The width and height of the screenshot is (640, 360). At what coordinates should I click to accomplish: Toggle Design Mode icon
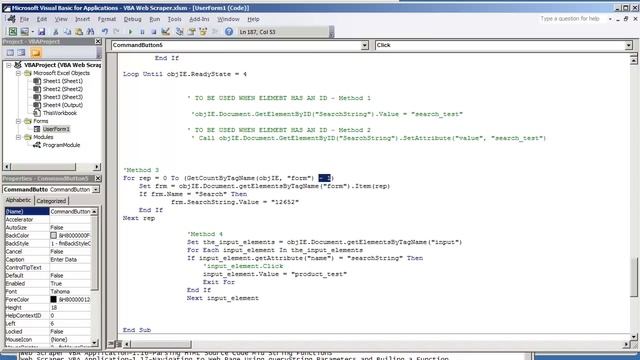pyautogui.click(x=165, y=31)
